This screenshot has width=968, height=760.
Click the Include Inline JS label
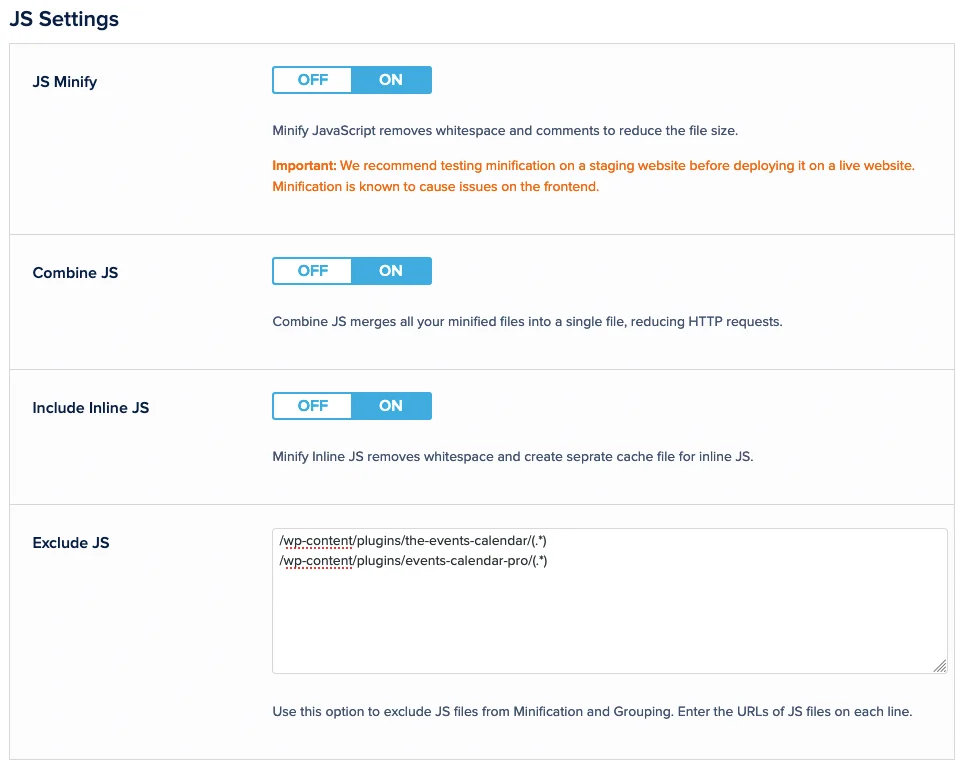[x=91, y=408]
